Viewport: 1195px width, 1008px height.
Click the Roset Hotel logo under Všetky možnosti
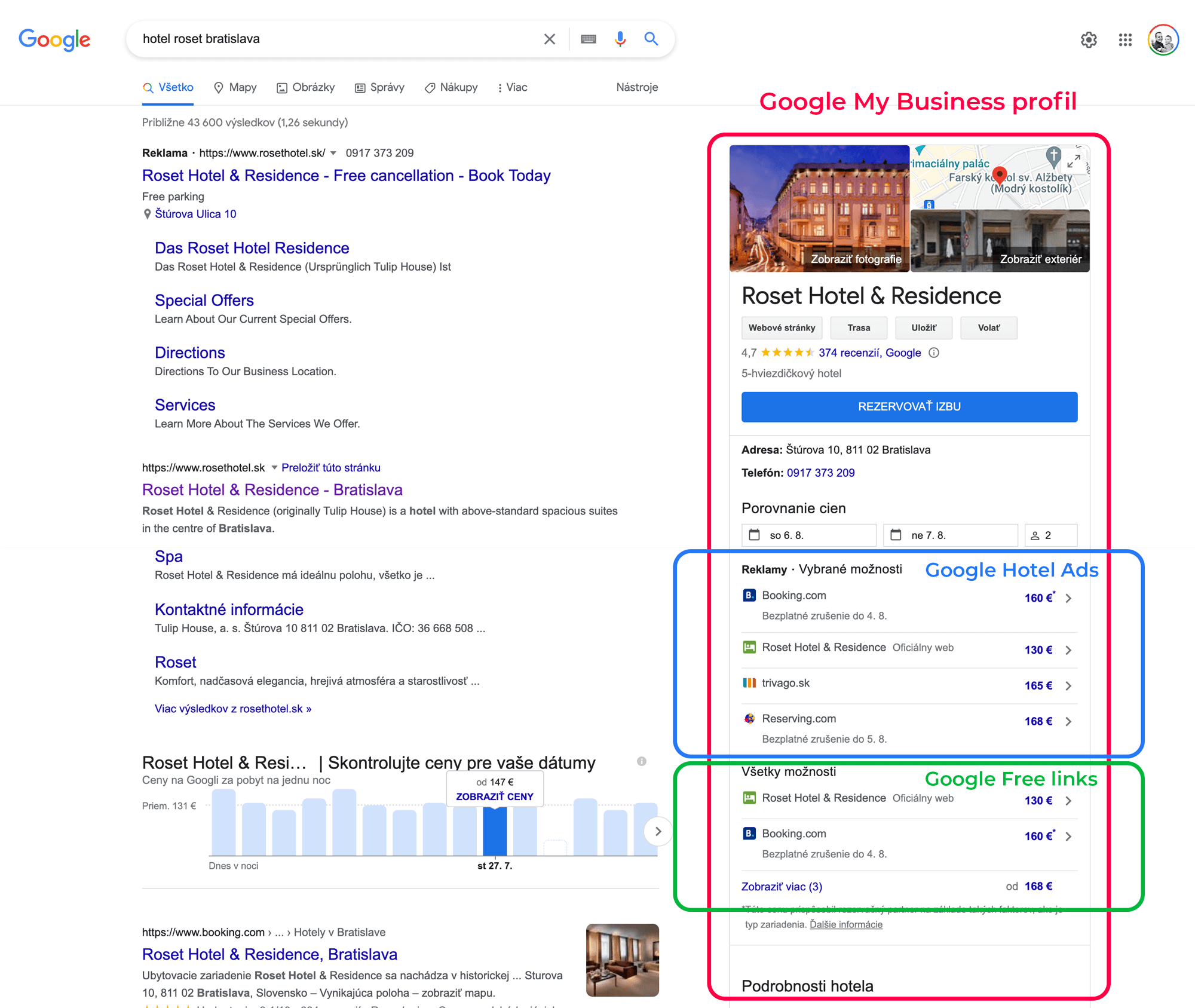pos(749,798)
